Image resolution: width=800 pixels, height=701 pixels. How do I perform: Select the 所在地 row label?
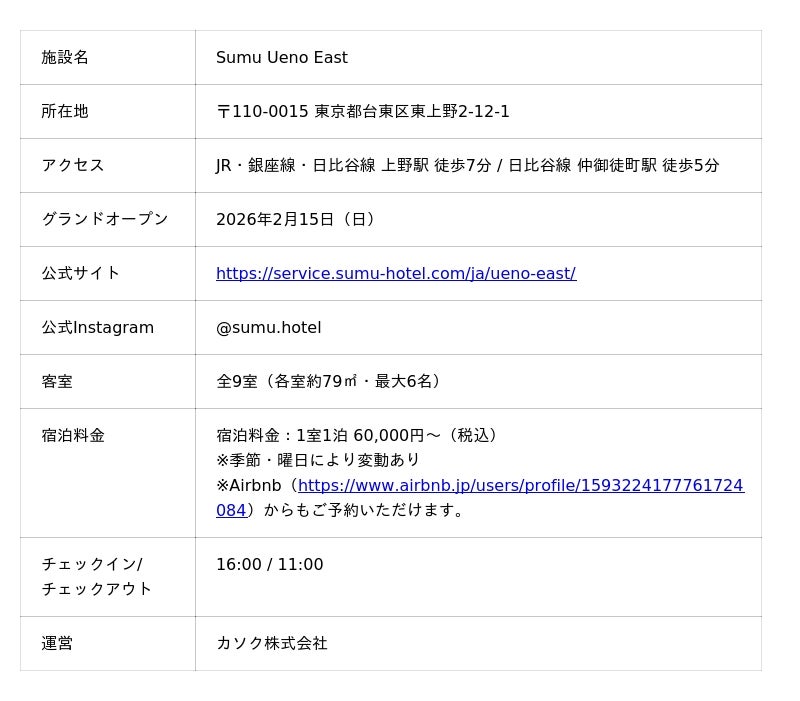[65, 112]
